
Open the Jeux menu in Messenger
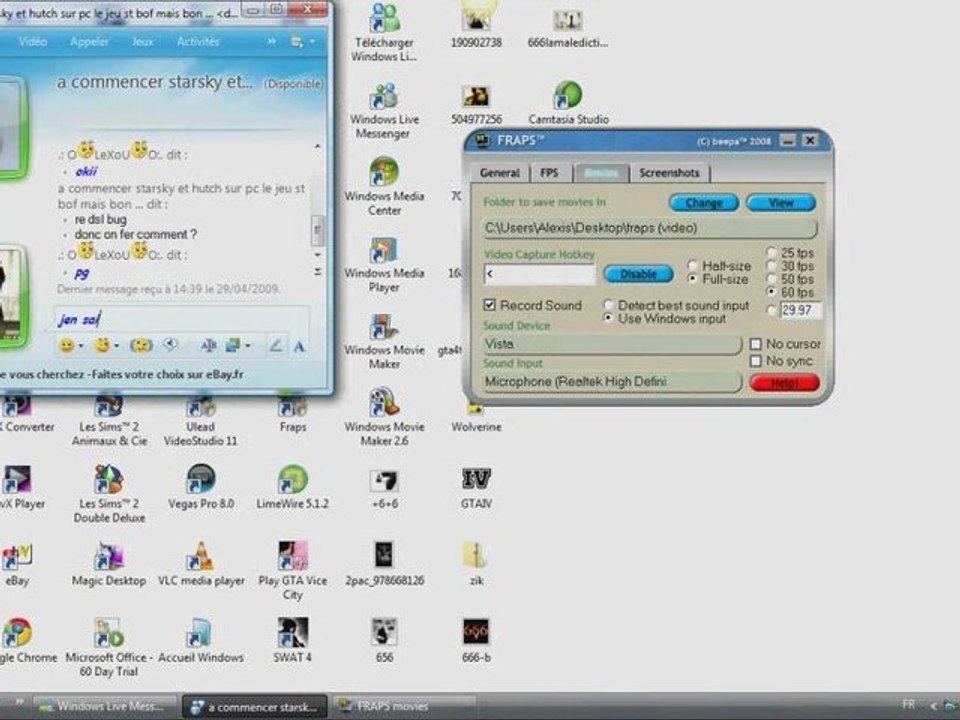143,42
